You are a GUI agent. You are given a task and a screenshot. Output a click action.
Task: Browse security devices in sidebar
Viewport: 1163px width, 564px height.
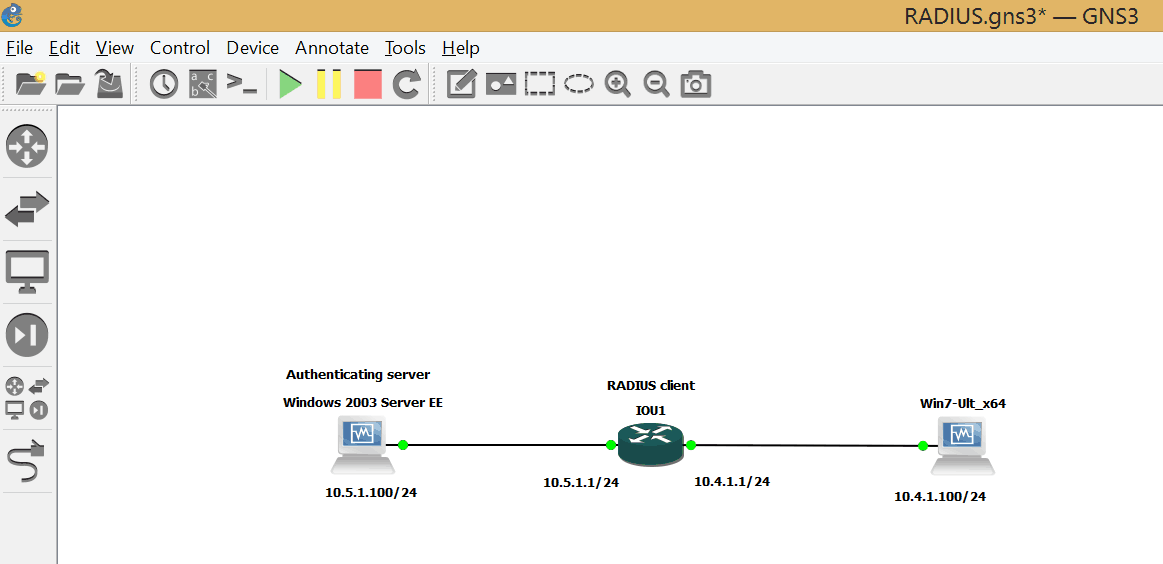point(27,335)
